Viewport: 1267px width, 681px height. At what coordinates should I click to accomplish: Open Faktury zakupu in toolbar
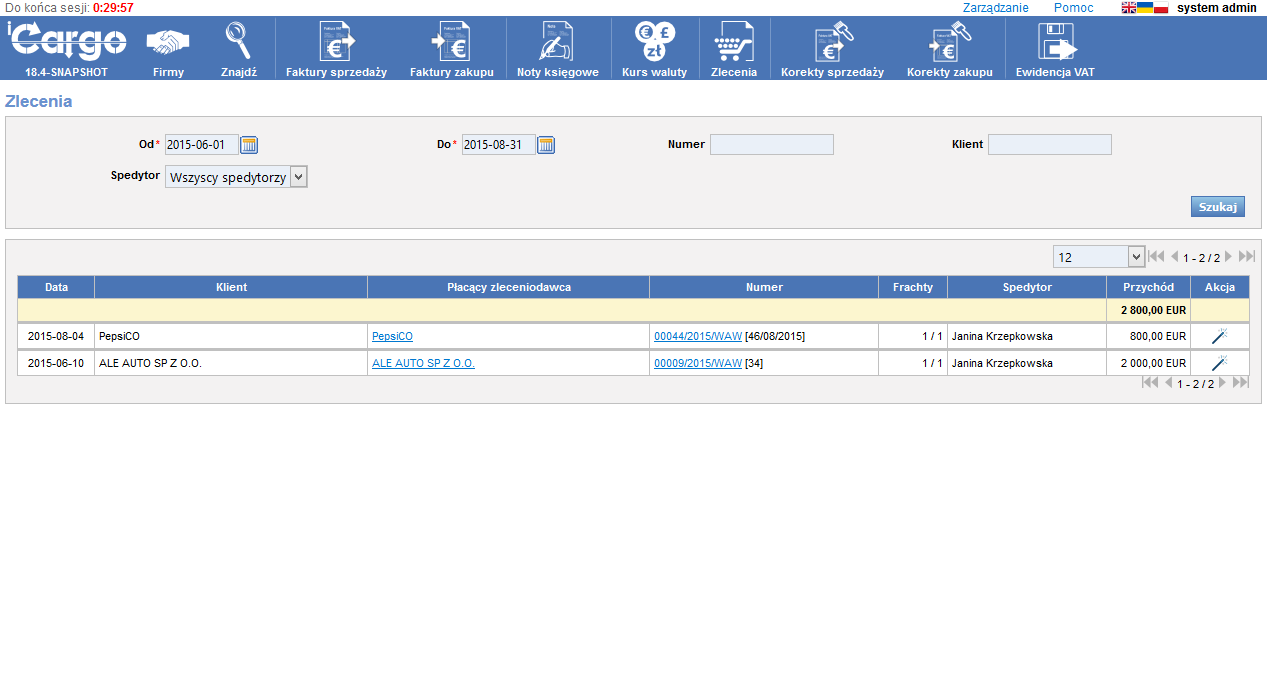(x=451, y=44)
